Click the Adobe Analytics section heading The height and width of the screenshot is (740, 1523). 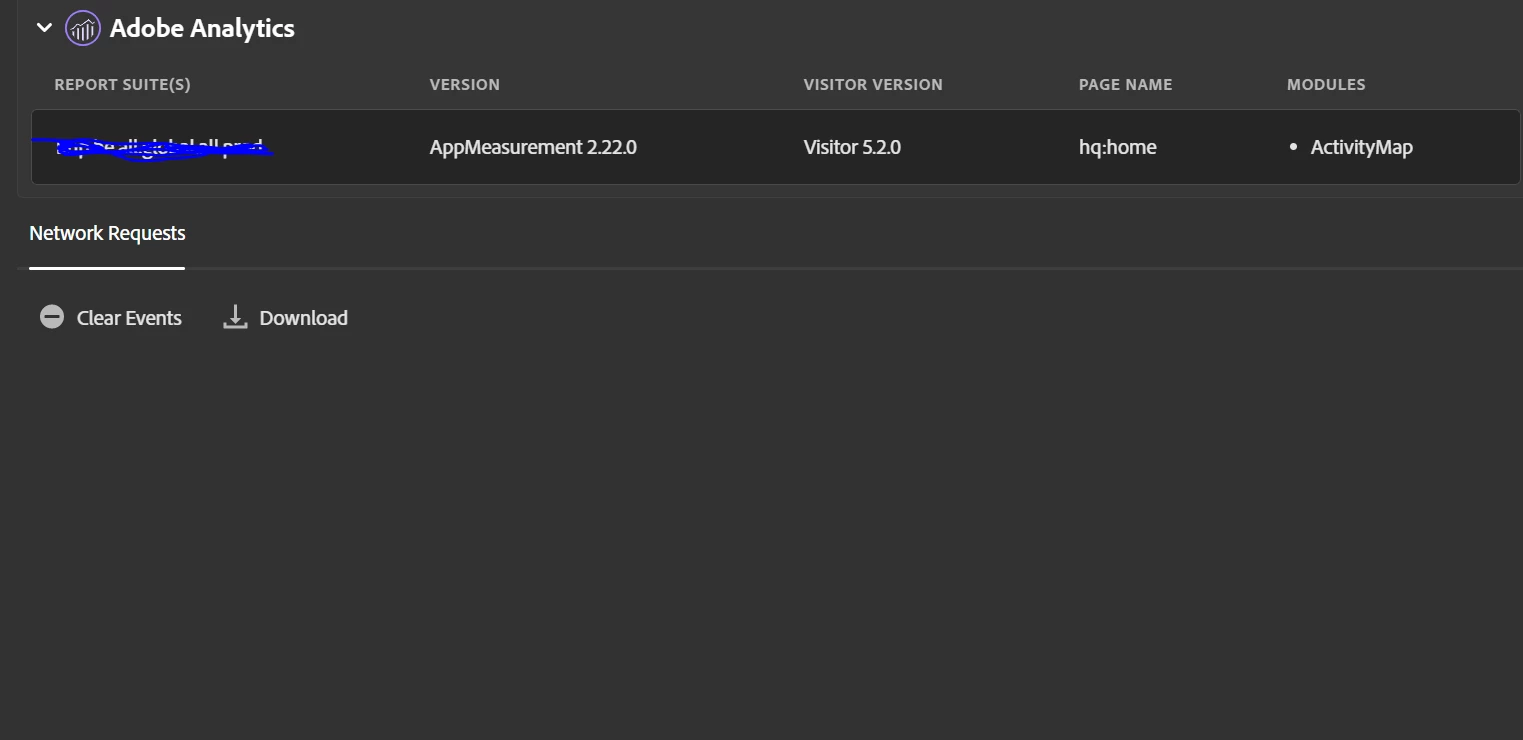[202, 28]
